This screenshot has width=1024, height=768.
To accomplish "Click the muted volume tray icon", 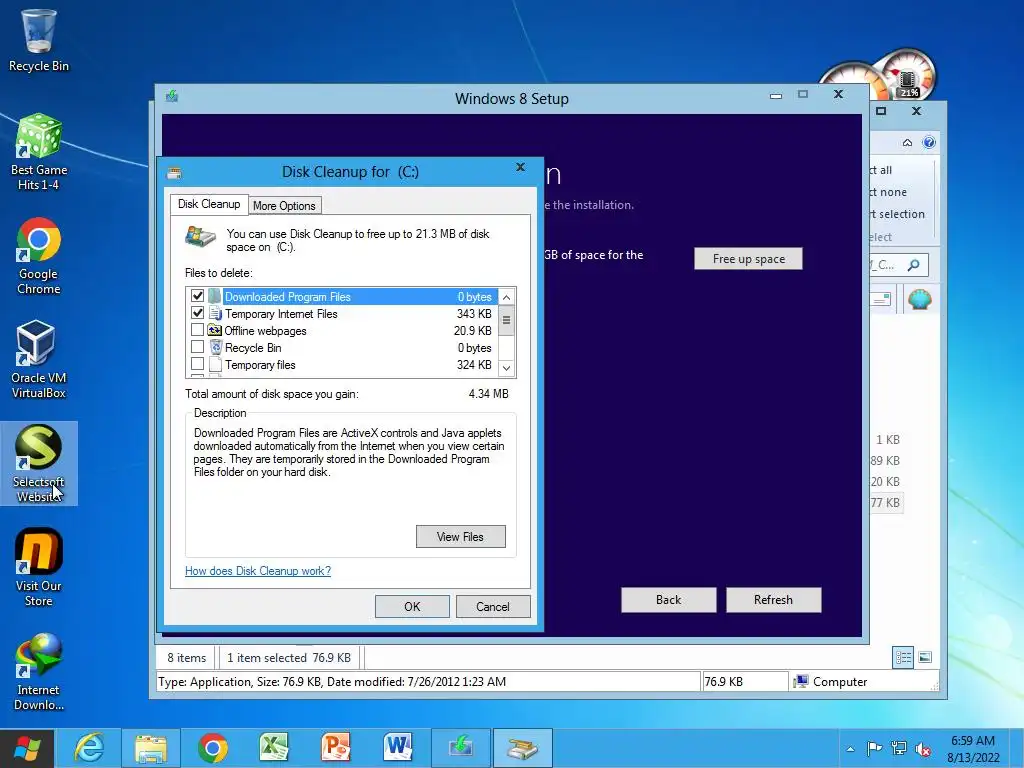I will click(x=923, y=748).
